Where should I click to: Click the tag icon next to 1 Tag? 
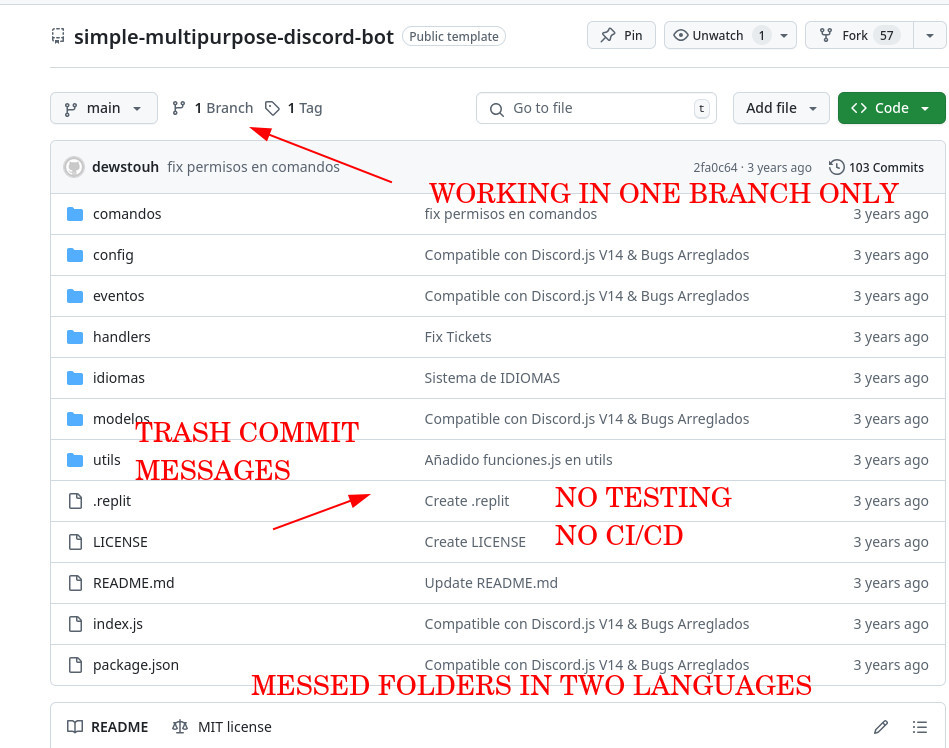click(x=272, y=108)
